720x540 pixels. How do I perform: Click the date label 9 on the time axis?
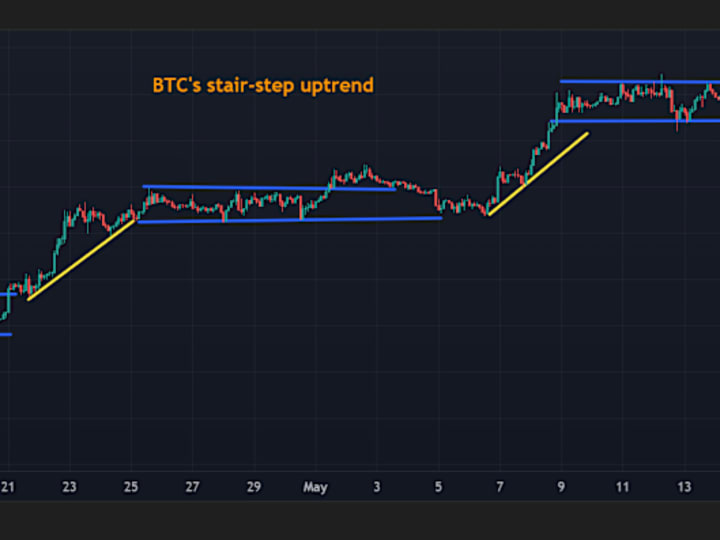(x=561, y=487)
